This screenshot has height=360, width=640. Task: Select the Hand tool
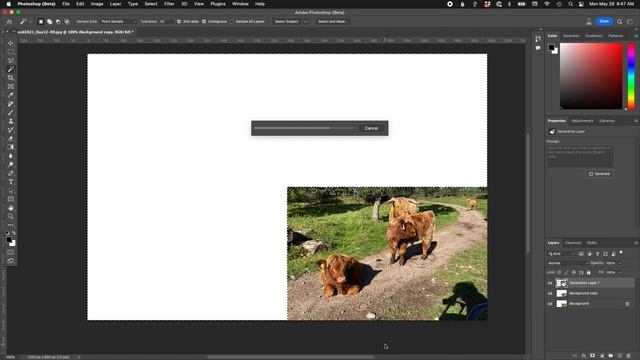11,208
